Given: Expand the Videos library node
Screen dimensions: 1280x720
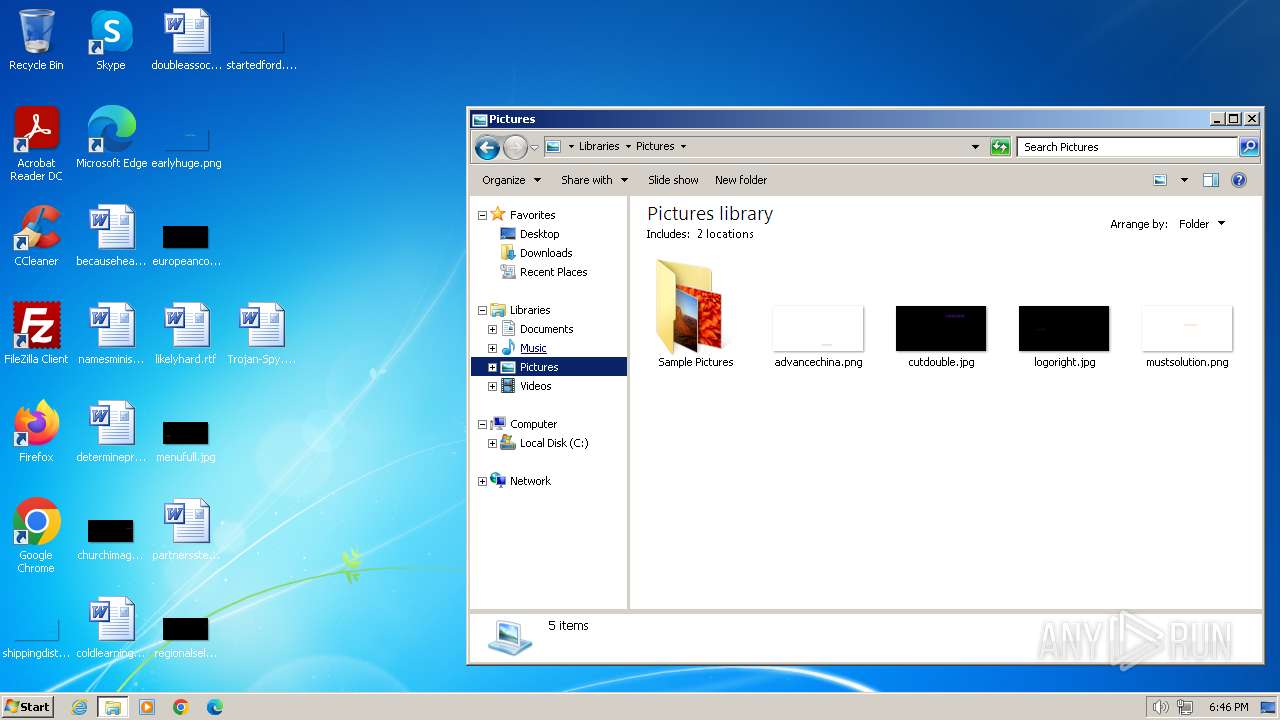Looking at the screenshot, I should point(492,386).
